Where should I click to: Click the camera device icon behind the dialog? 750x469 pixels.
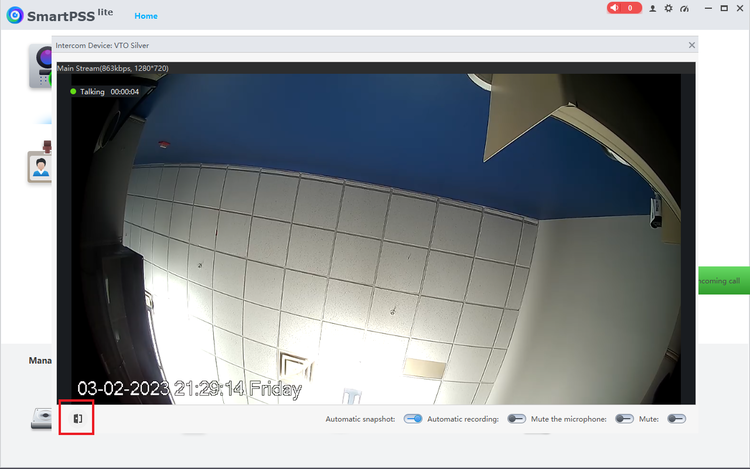(x=40, y=66)
